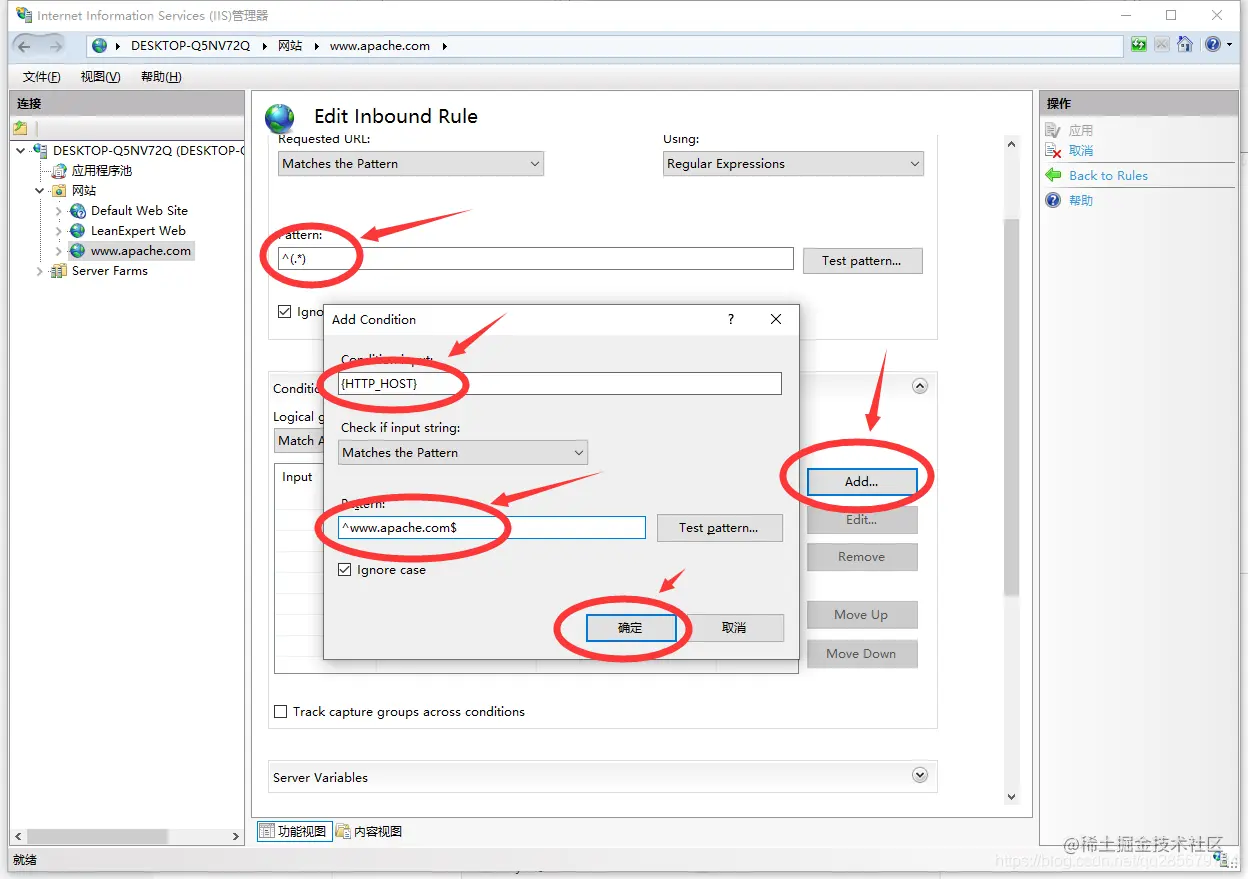Cancel dialog with 取消 button
Screen dimensions: 1248x879
coord(734,628)
